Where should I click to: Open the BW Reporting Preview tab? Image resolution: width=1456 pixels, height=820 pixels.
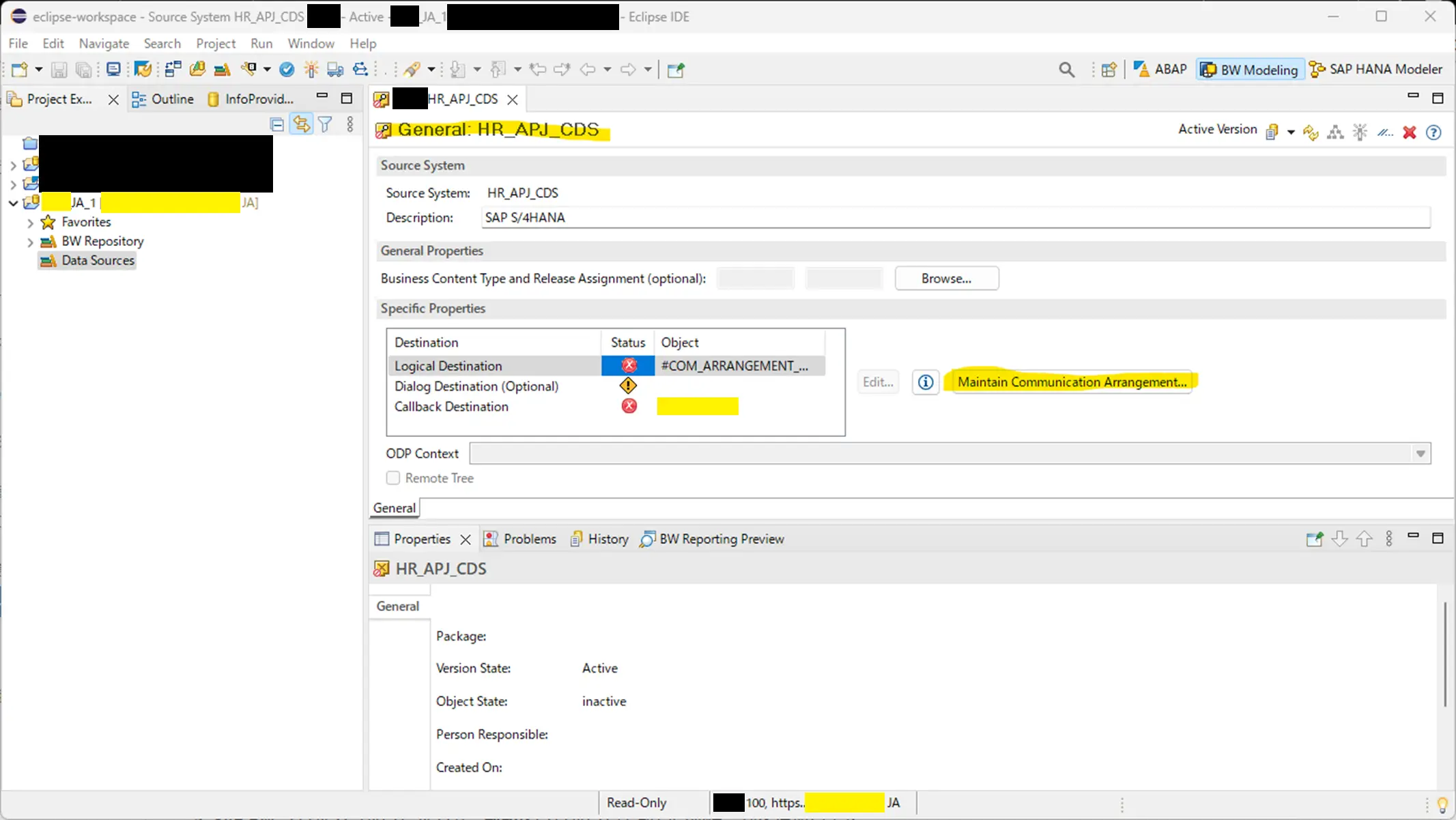click(x=711, y=539)
